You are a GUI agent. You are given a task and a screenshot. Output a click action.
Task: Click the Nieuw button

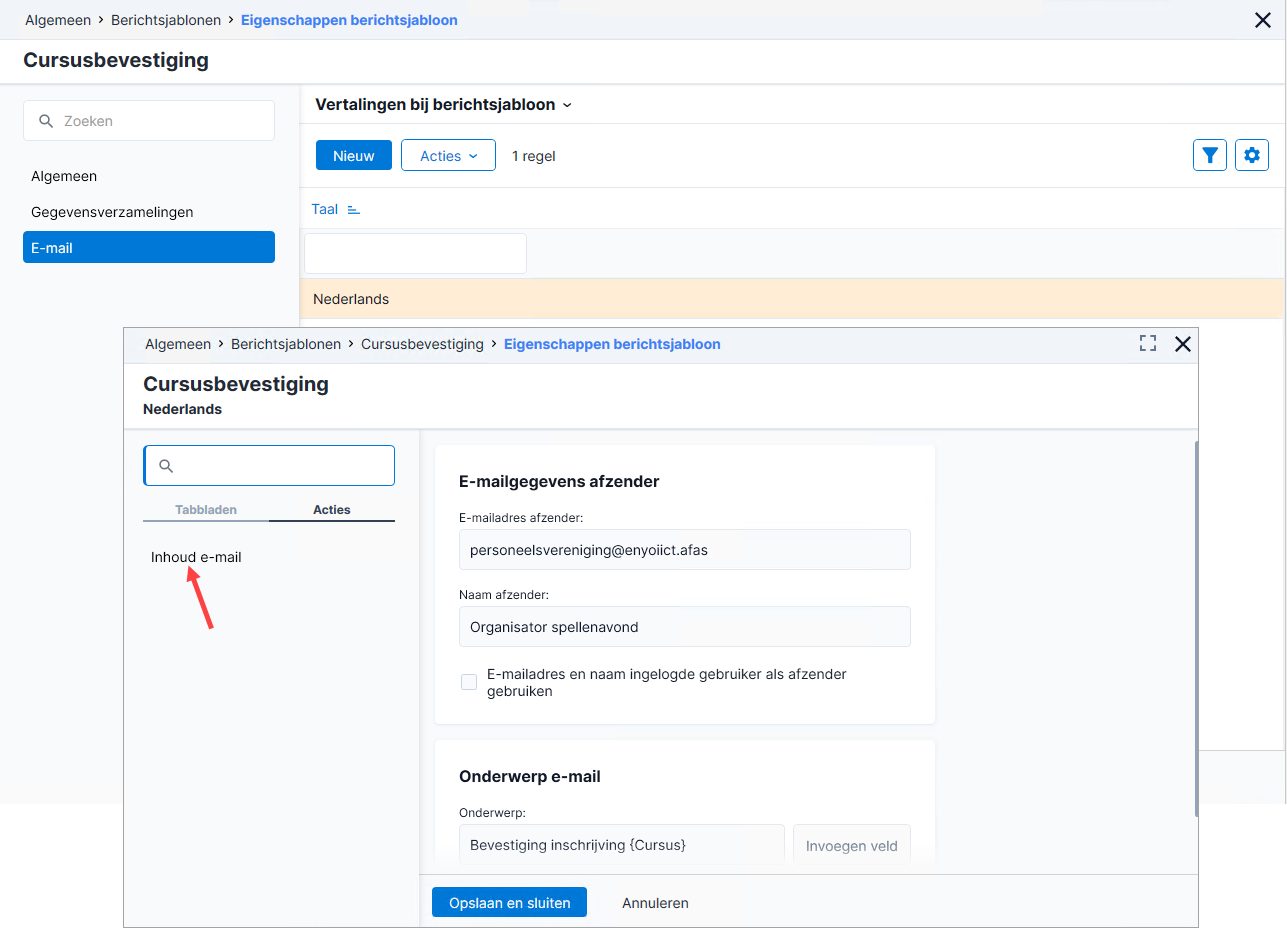coord(354,155)
